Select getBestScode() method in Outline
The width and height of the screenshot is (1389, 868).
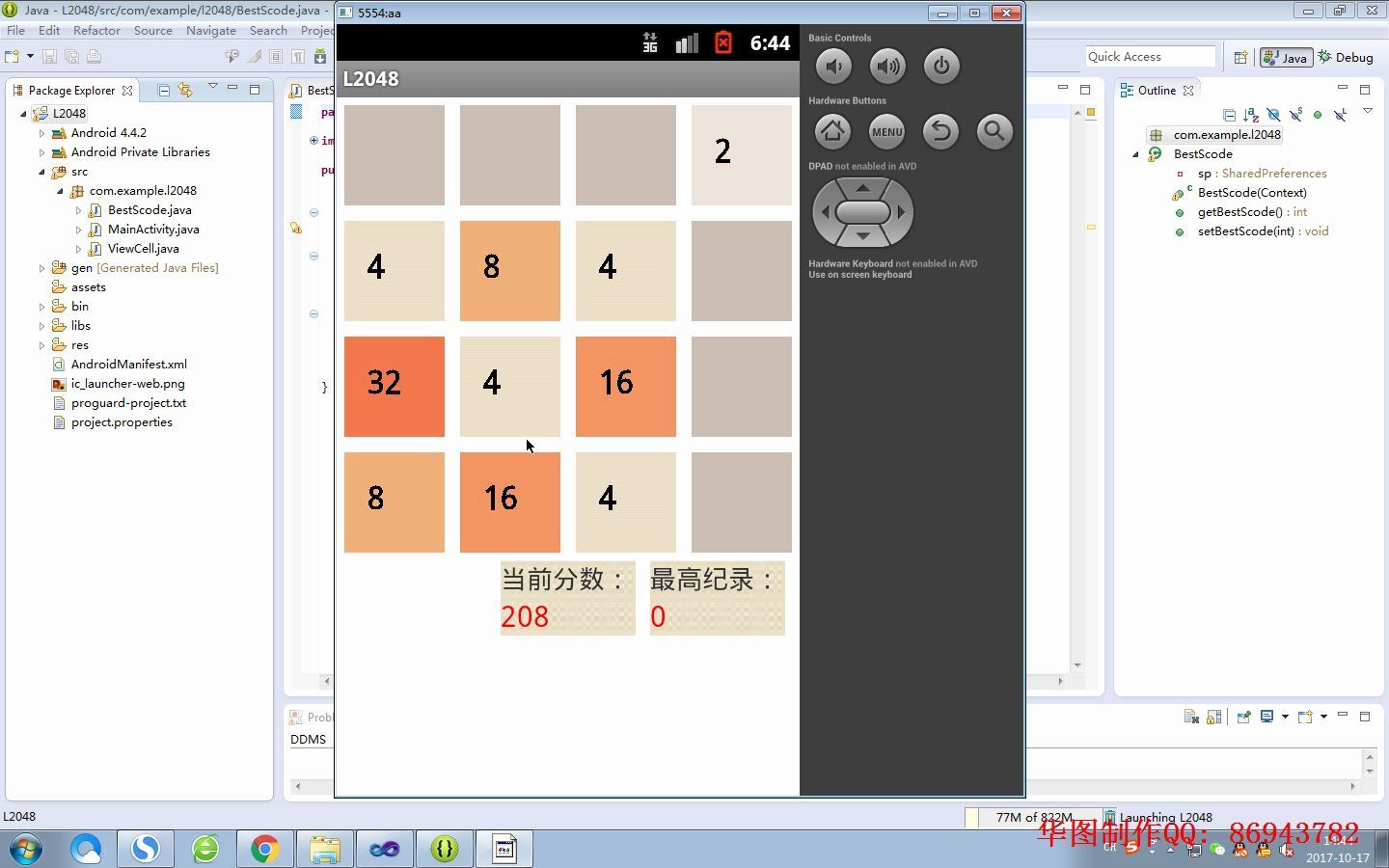(x=1252, y=212)
